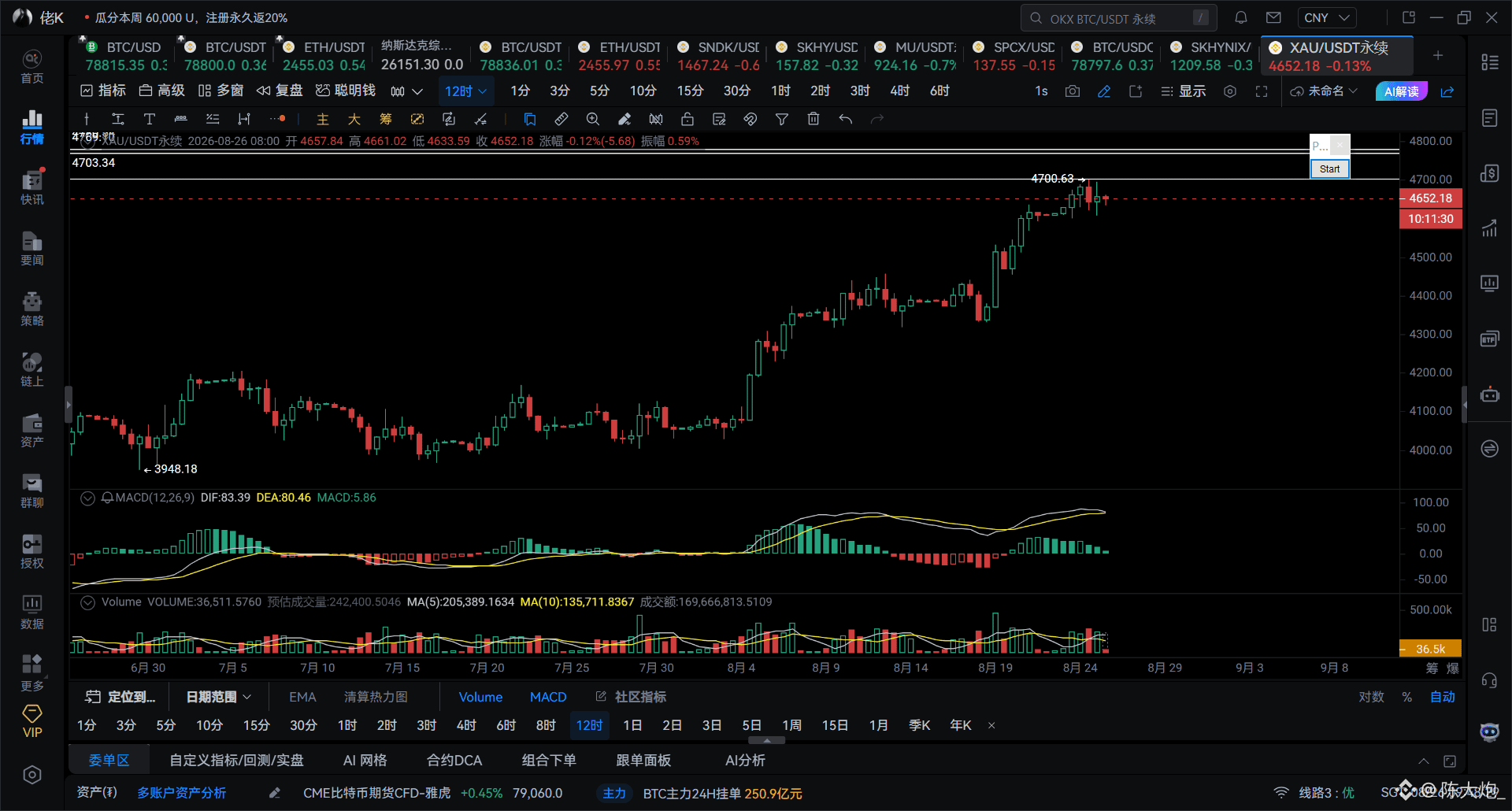Switch to the 纳斯达克综 symbol tab
Image resolution: width=1512 pixels, height=811 pixels.
coord(421,56)
